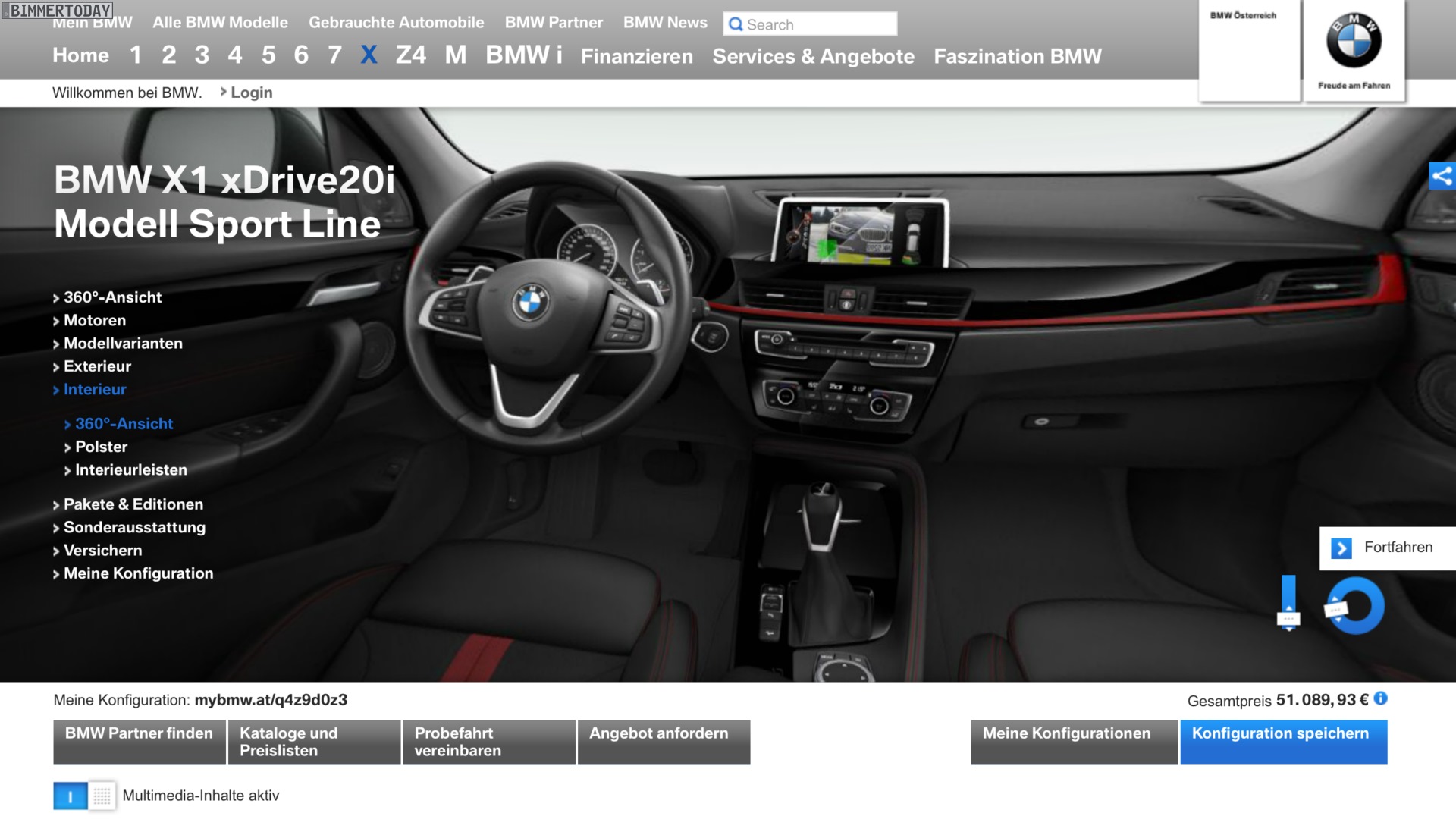Click the circular 360° rotation control
This screenshot has width=1456, height=835.
[x=1356, y=606]
